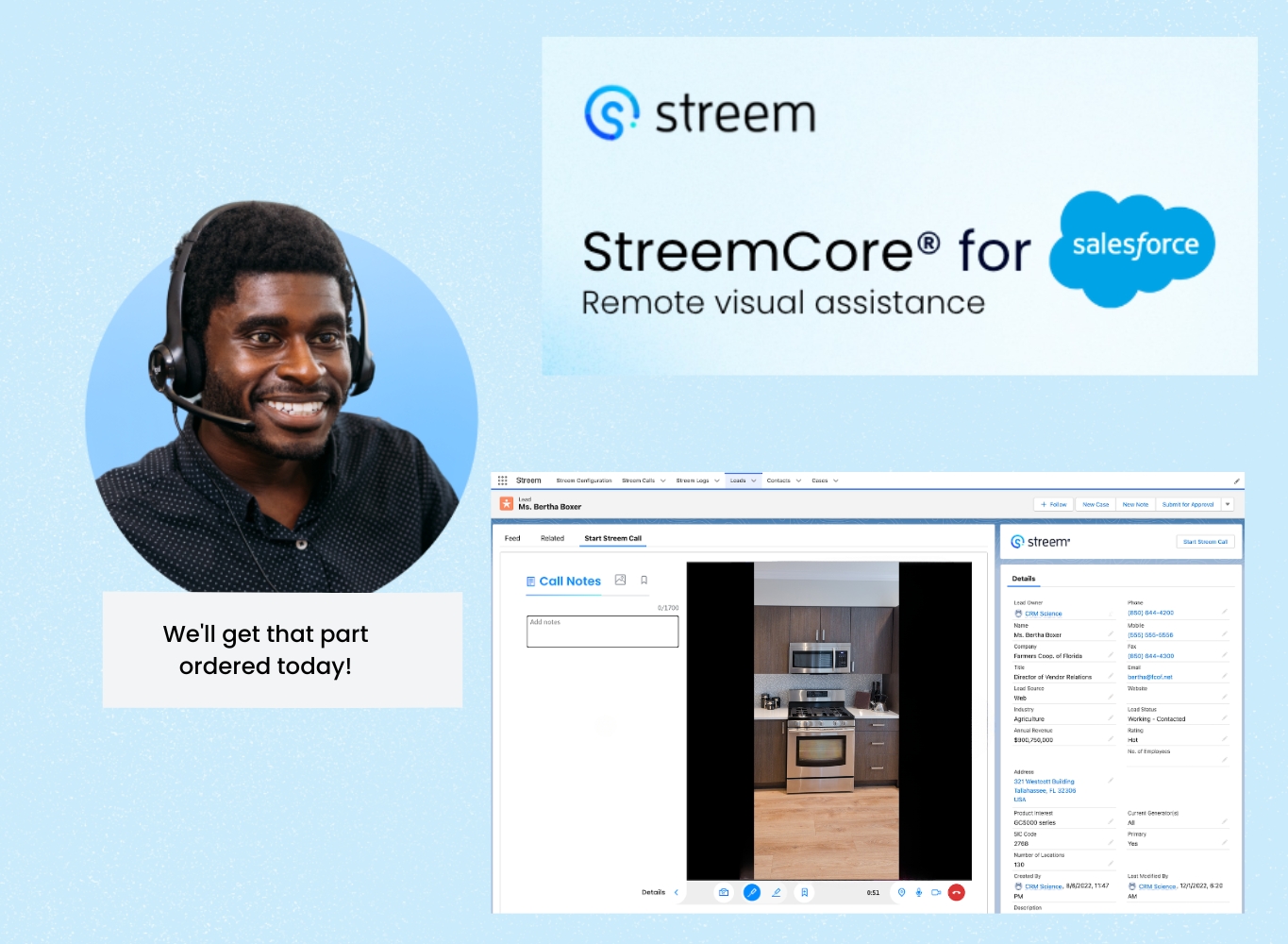1288x944 pixels.
Task: Expand the Streem Calls tab dropdown
Action: pyautogui.click(x=663, y=480)
